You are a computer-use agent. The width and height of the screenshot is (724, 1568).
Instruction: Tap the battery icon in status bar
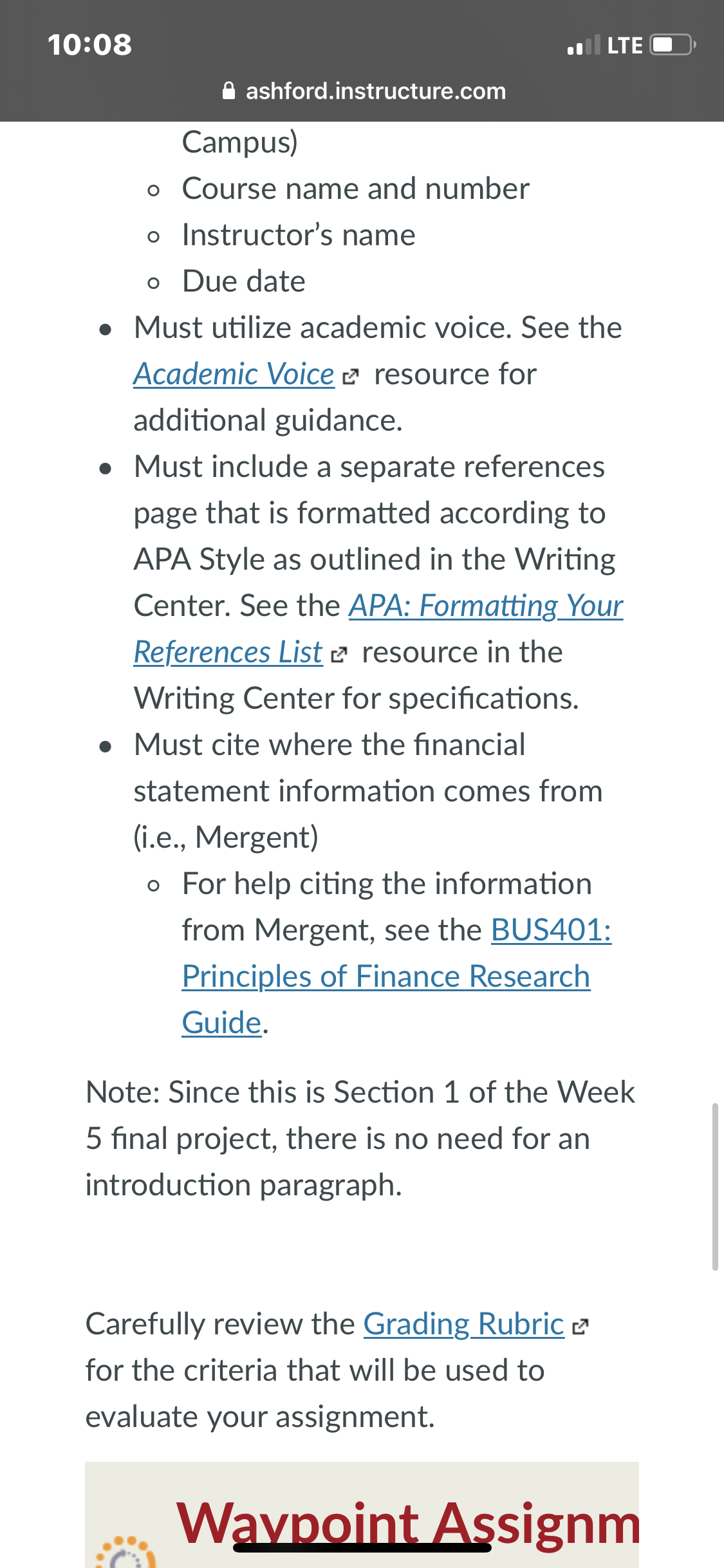click(673, 45)
